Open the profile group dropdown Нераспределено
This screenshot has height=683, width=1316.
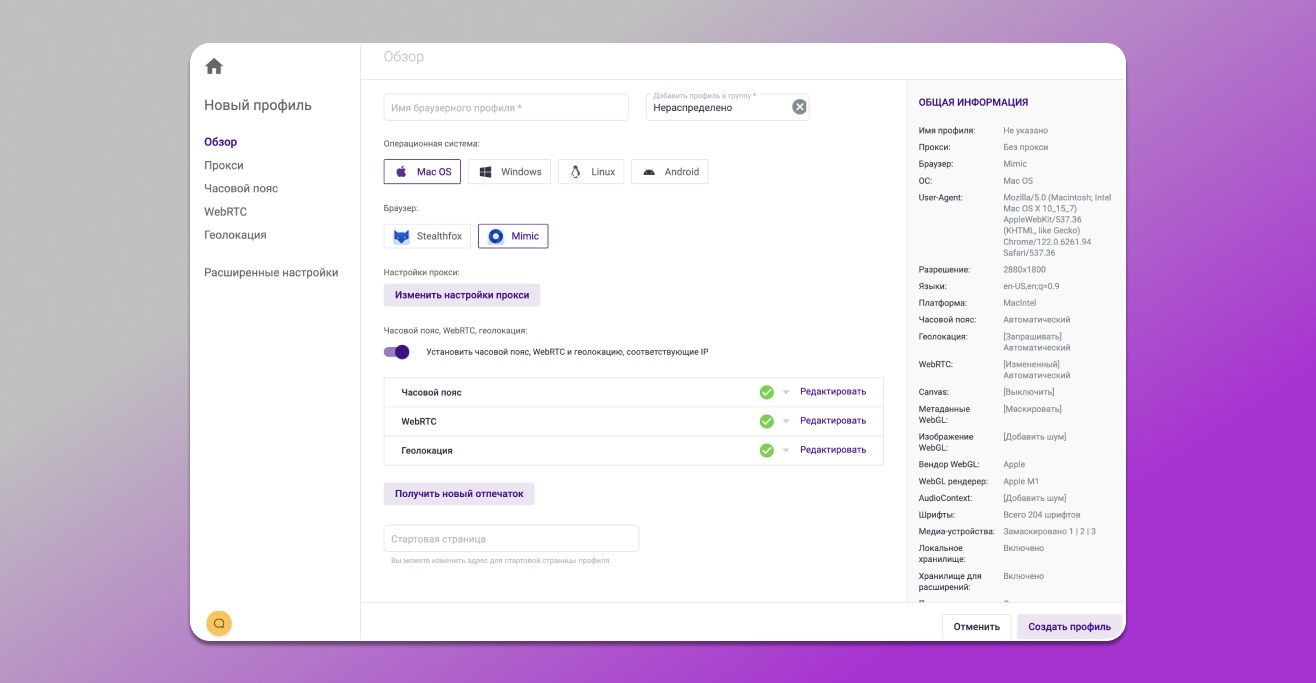tap(715, 108)
